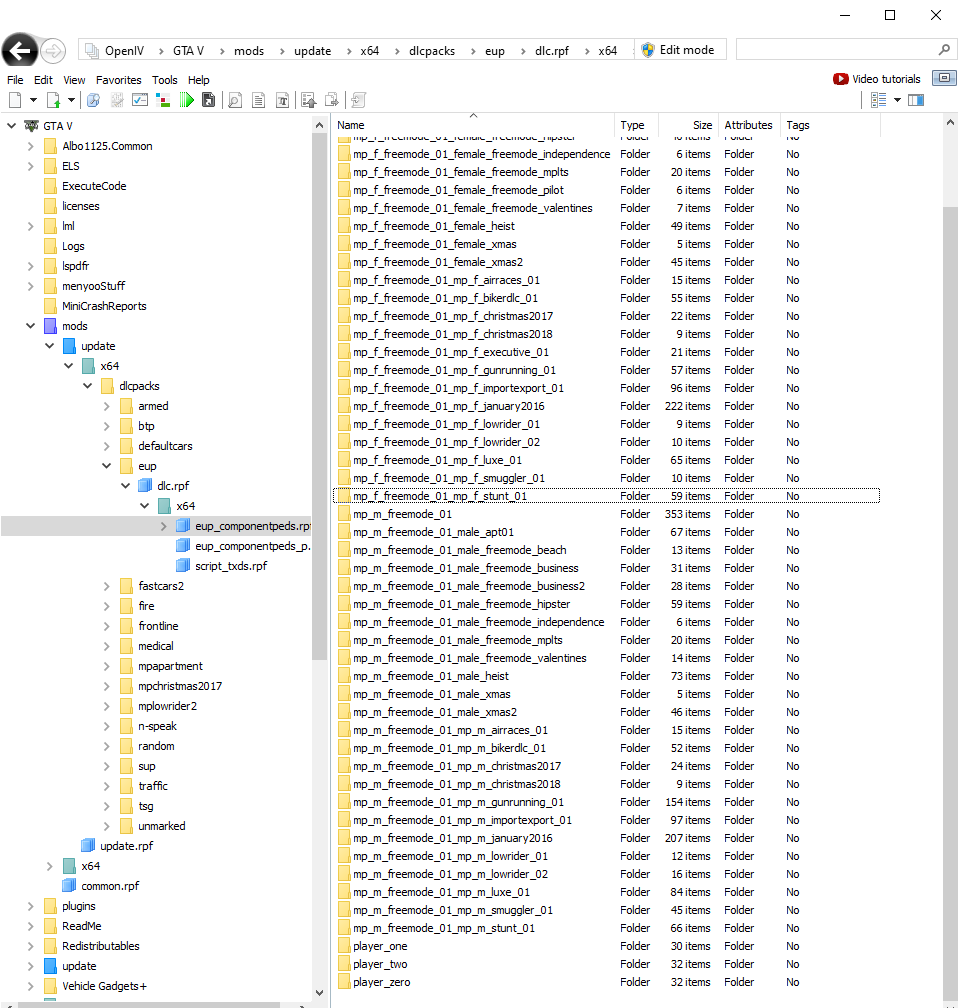958x1008 pixels.
Task: Expand the eup_componentpeds.rpf node
Action: (x=163, y=526)
